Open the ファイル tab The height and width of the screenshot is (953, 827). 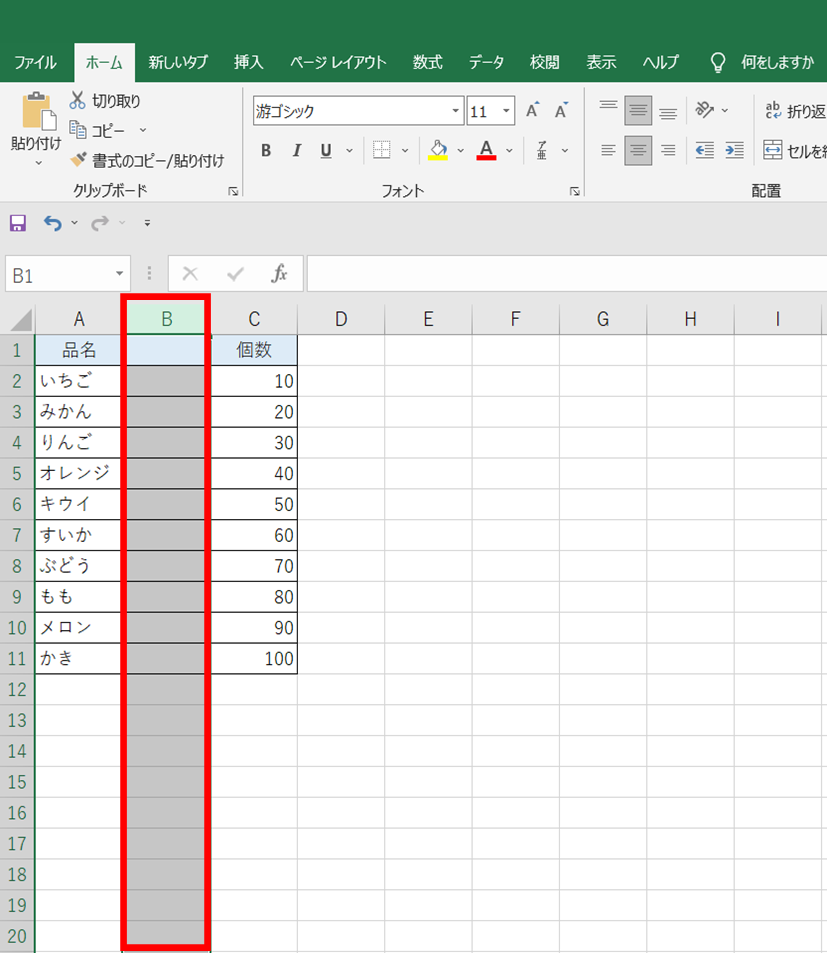pos(35,62)
